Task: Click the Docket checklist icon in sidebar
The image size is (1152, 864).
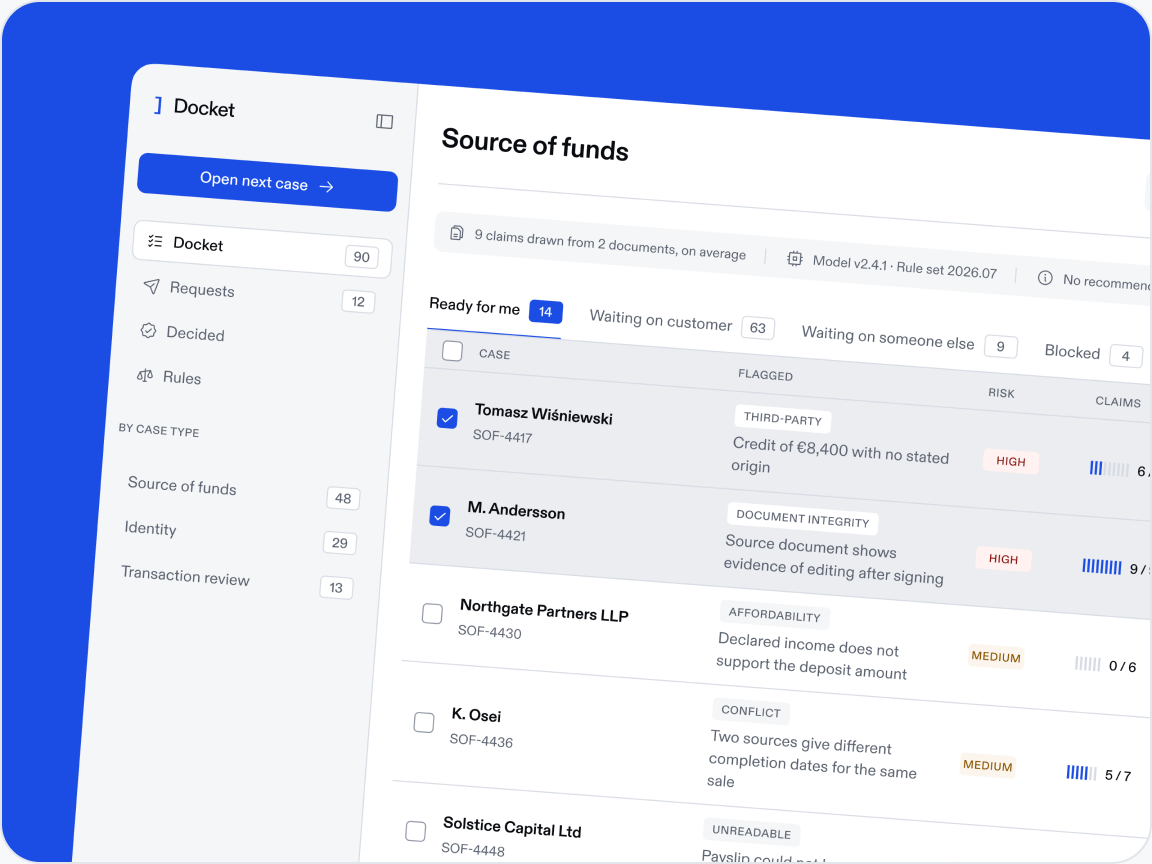Action: pos(155,241)
